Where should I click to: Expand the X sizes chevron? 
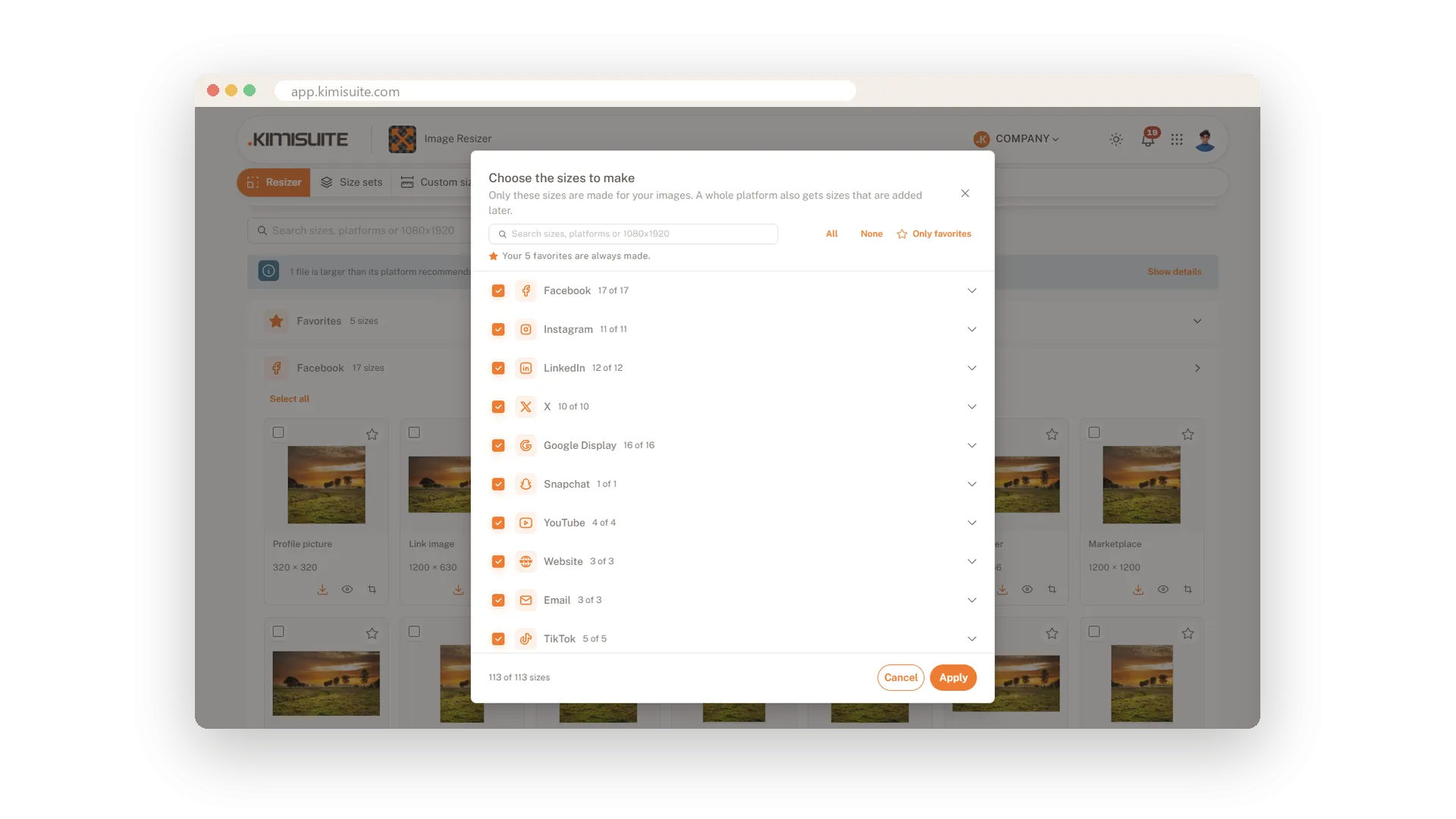971,406
